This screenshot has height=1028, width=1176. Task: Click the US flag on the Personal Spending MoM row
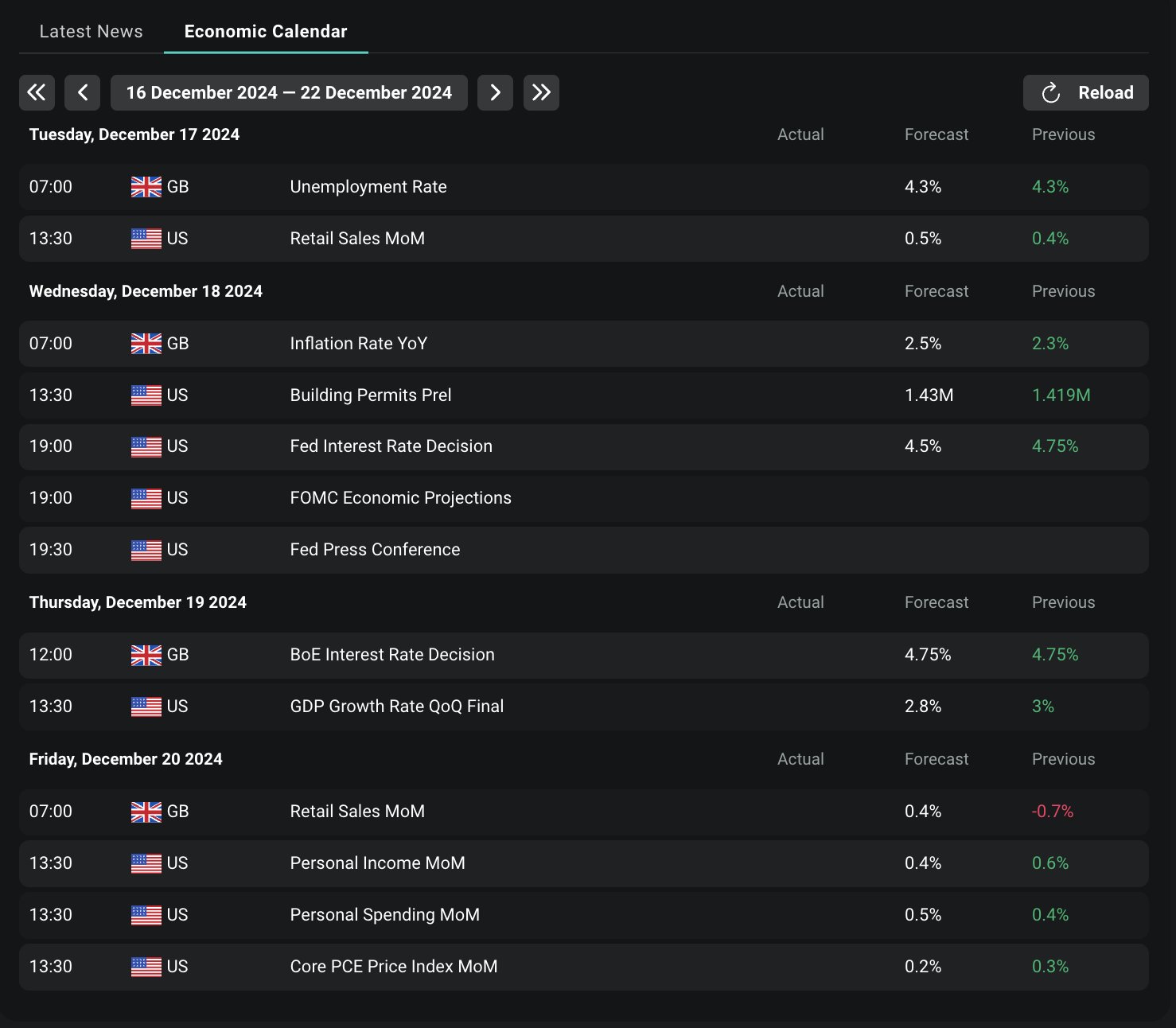click(x=146, y=915)
